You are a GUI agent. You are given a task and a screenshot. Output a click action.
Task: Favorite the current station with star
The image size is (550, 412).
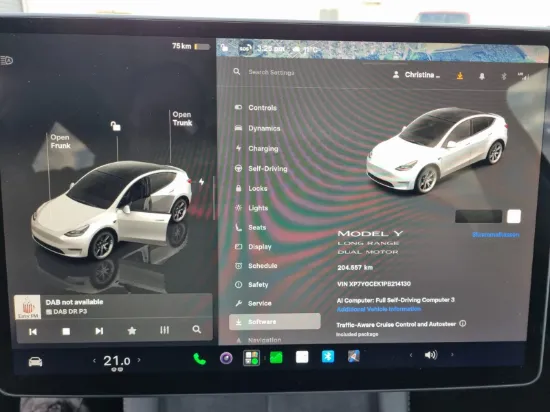tap(132, 330)
